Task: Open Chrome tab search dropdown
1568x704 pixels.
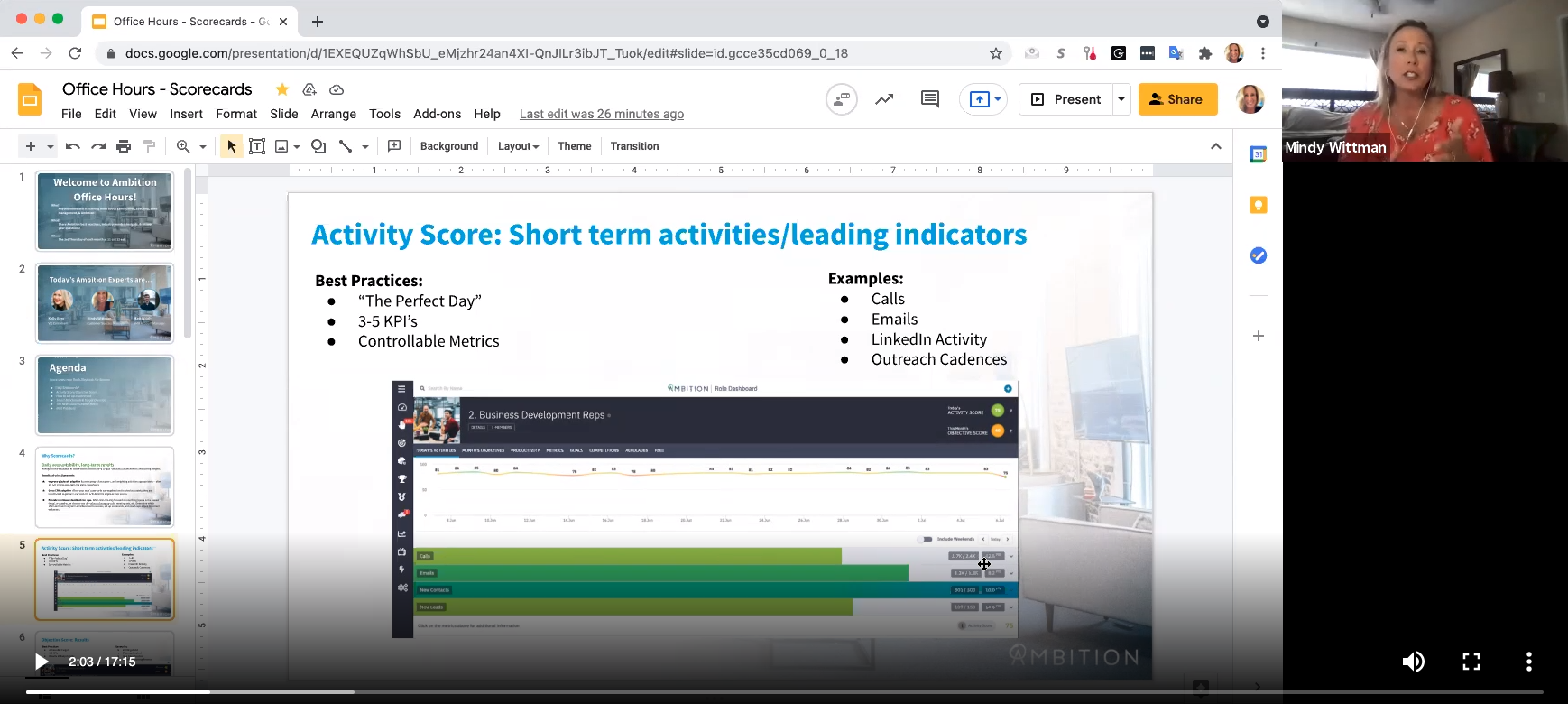Action: click(1263, 21)
